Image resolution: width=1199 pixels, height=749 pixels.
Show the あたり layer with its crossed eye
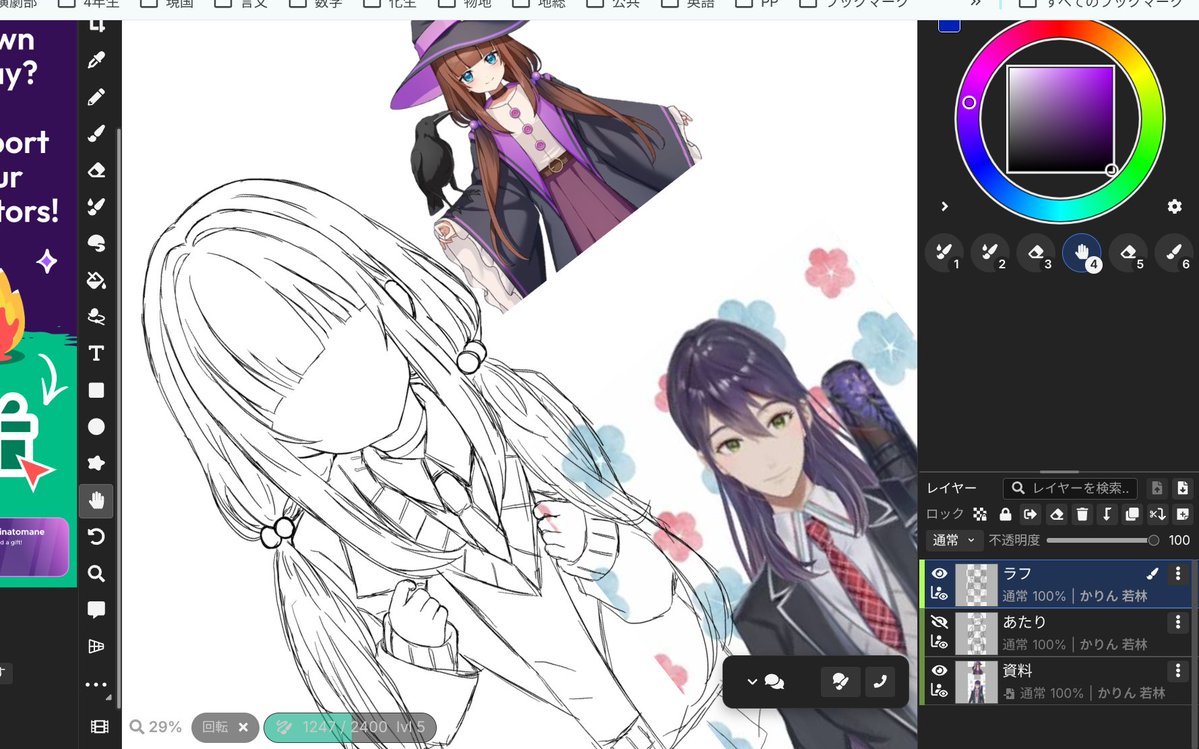click(939, 622)
